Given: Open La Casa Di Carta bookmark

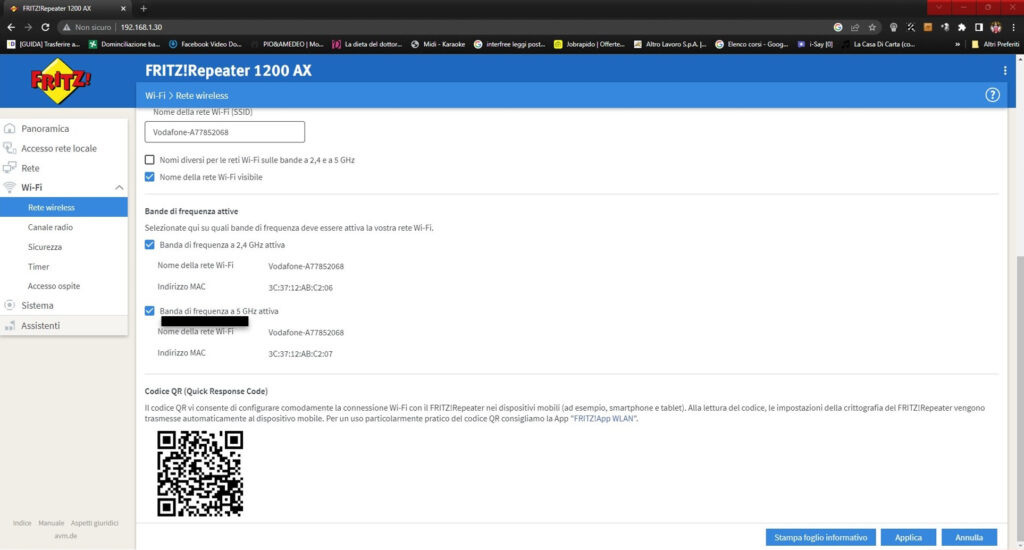Looking at the screenshot, I should (x=878, y=44).
